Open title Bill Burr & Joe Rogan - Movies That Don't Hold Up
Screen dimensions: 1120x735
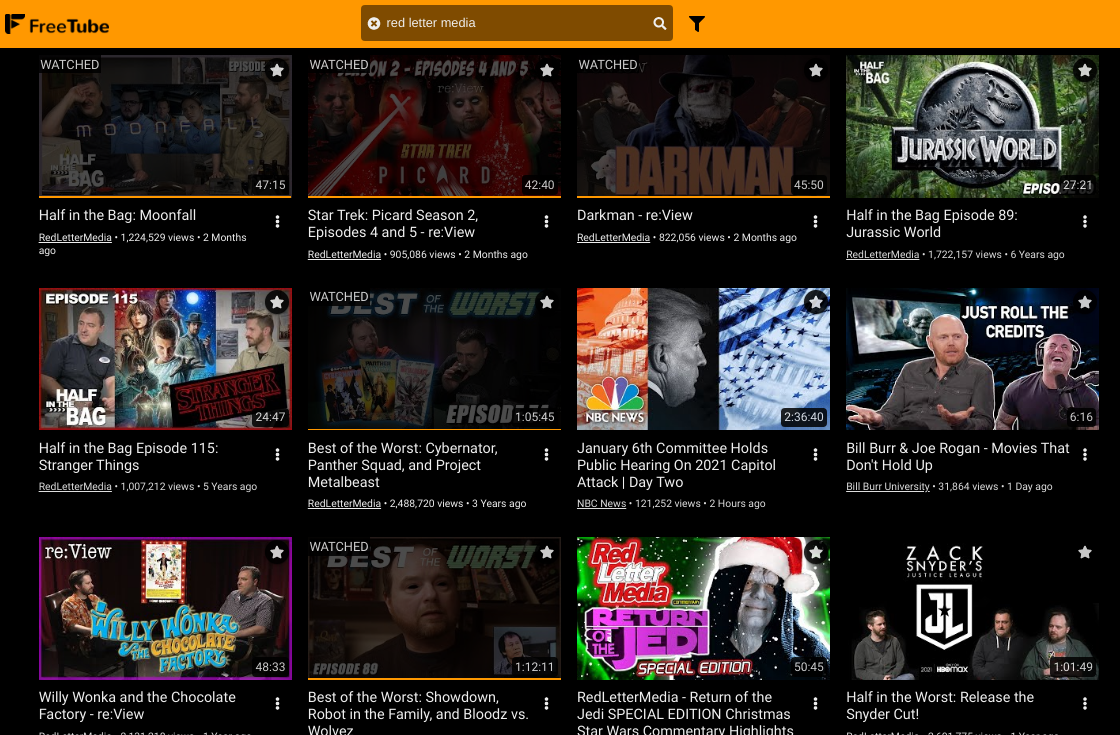pos(958,456)
